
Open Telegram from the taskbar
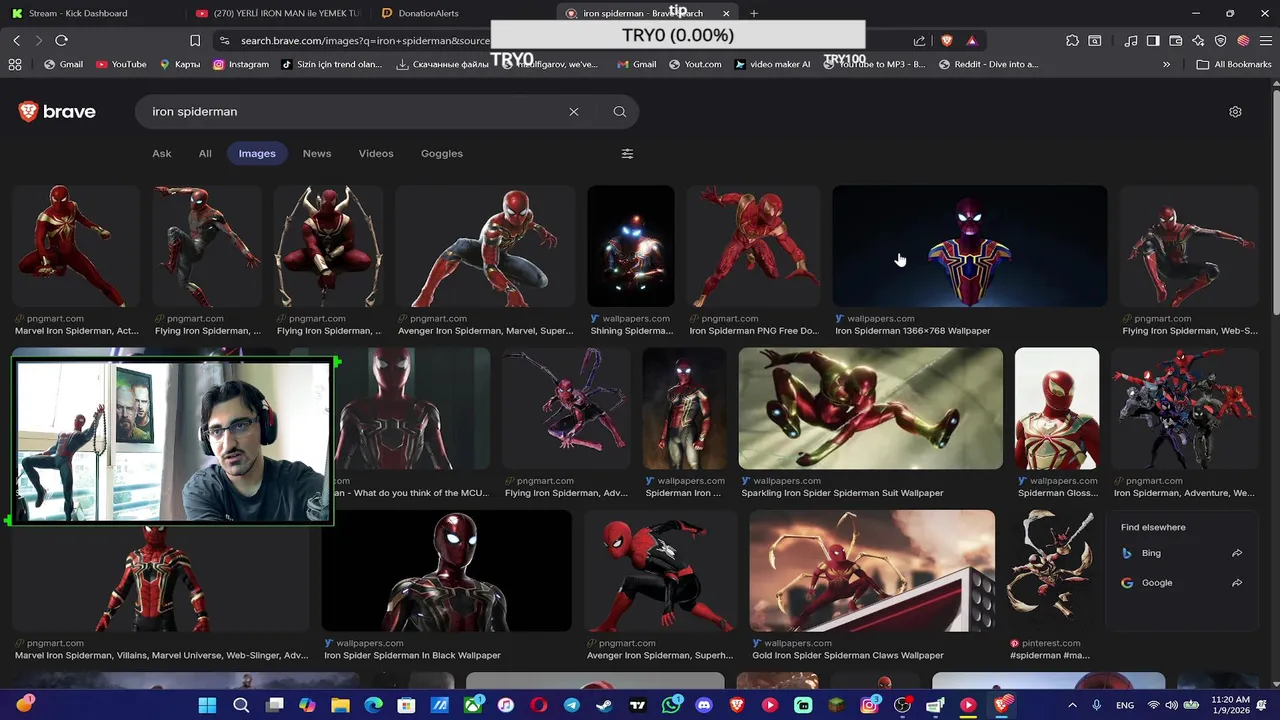(x=571, y=705)
